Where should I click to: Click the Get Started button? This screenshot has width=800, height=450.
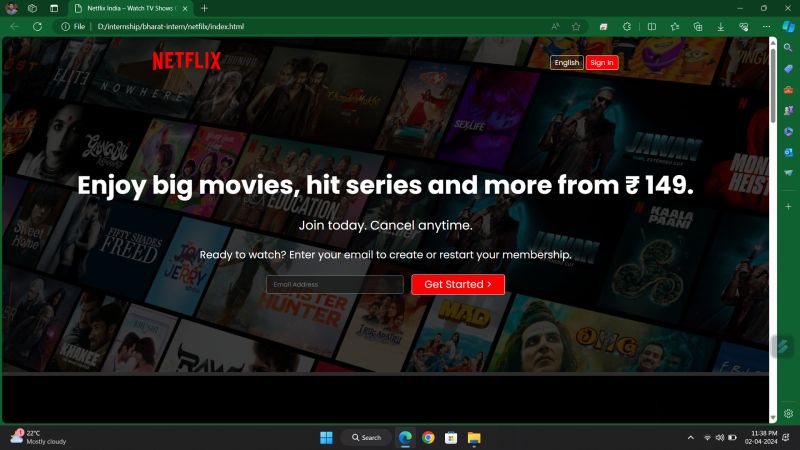pyautogui.click(x=458, y=284)
